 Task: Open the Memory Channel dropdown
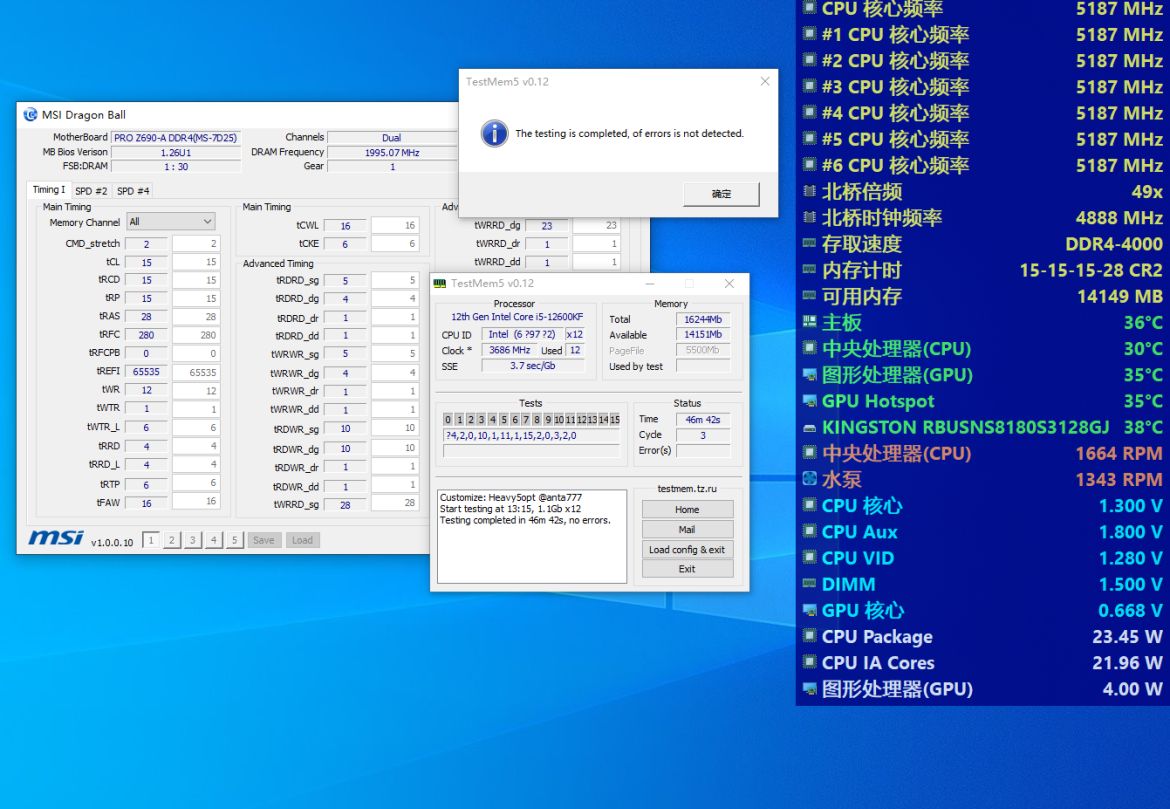pos(170,222)
